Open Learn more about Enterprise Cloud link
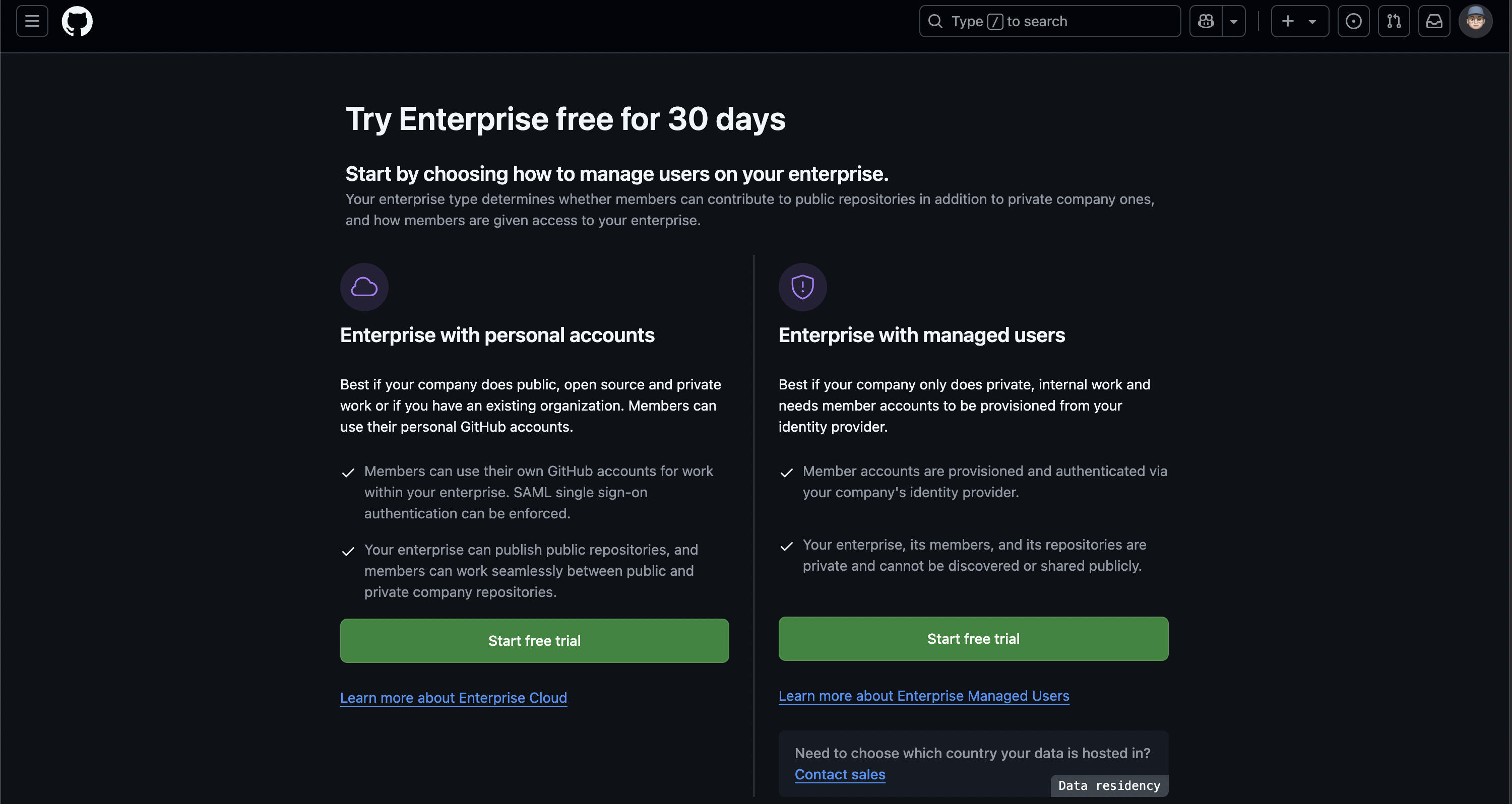The width and height of the screenshot is (1512, 804). (x=454, y=698)
